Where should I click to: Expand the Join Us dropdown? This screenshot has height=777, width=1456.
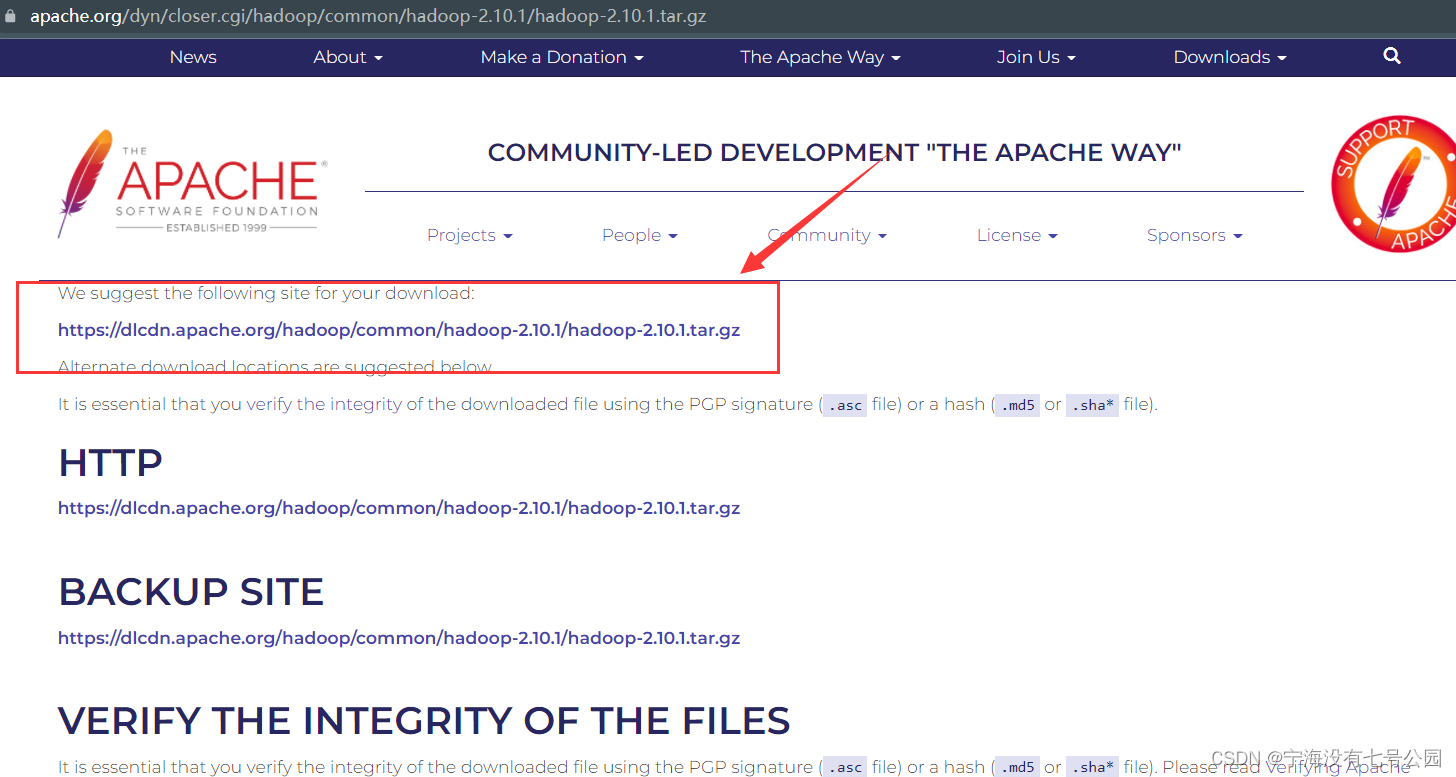1036,57
